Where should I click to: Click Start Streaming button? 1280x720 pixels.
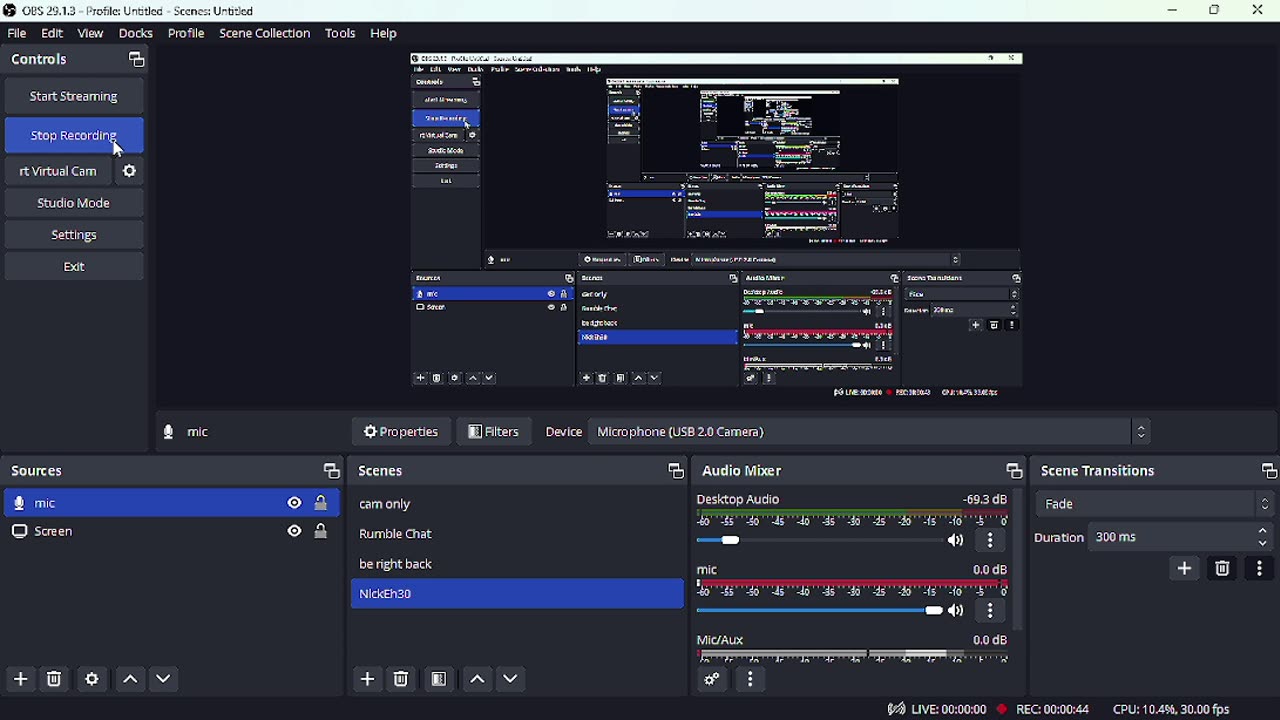pyautogui.click(x=74, y=97)
